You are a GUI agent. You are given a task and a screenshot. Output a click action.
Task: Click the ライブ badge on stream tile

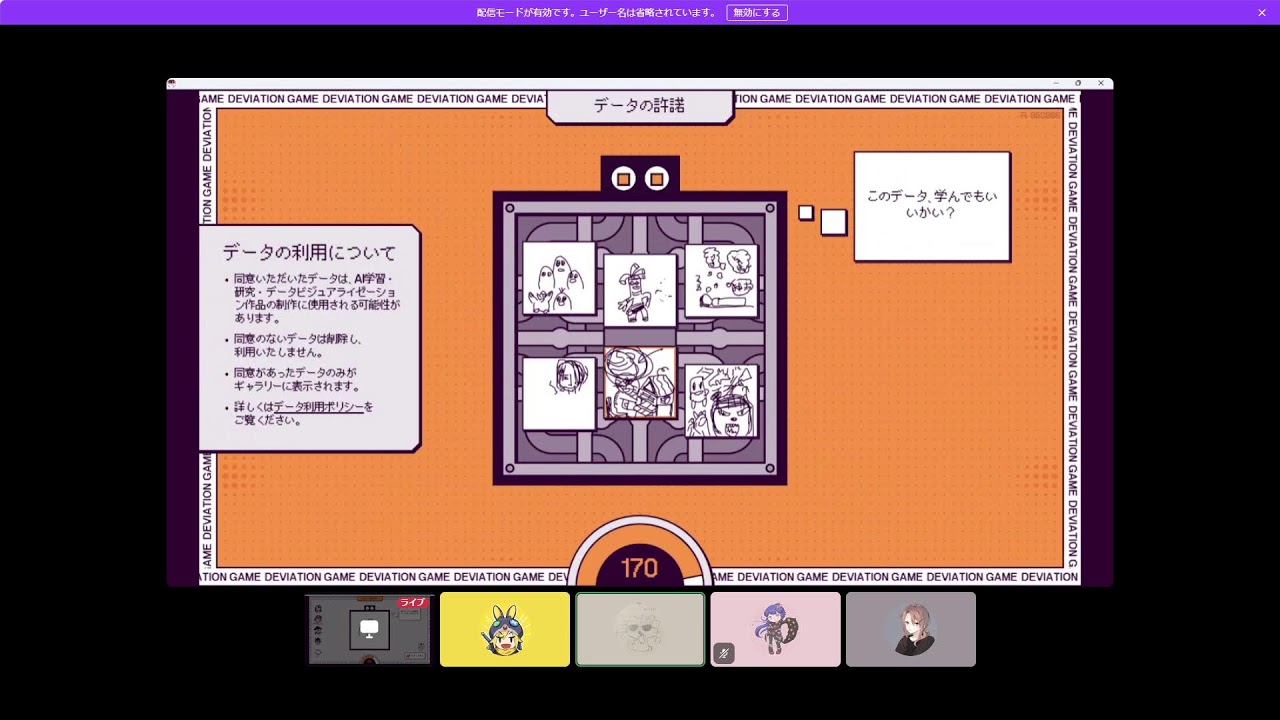click(x=413, y=602)
